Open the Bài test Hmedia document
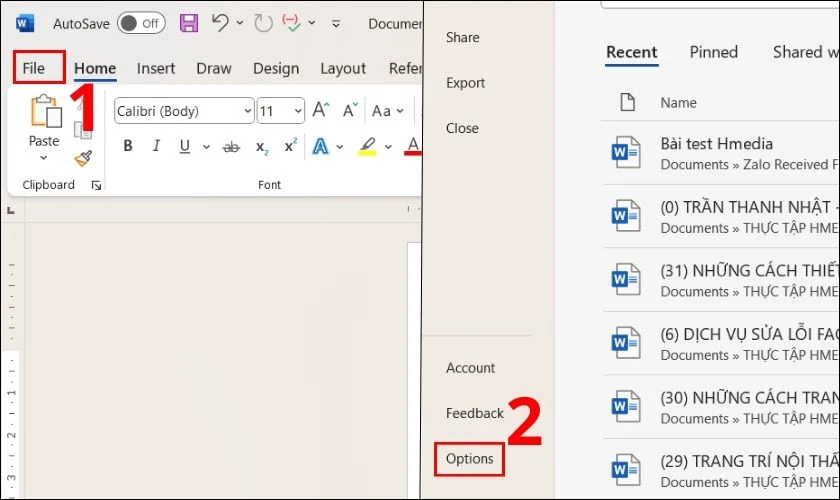The width and height of the screenshot is (840, 500). click(721, 153)
